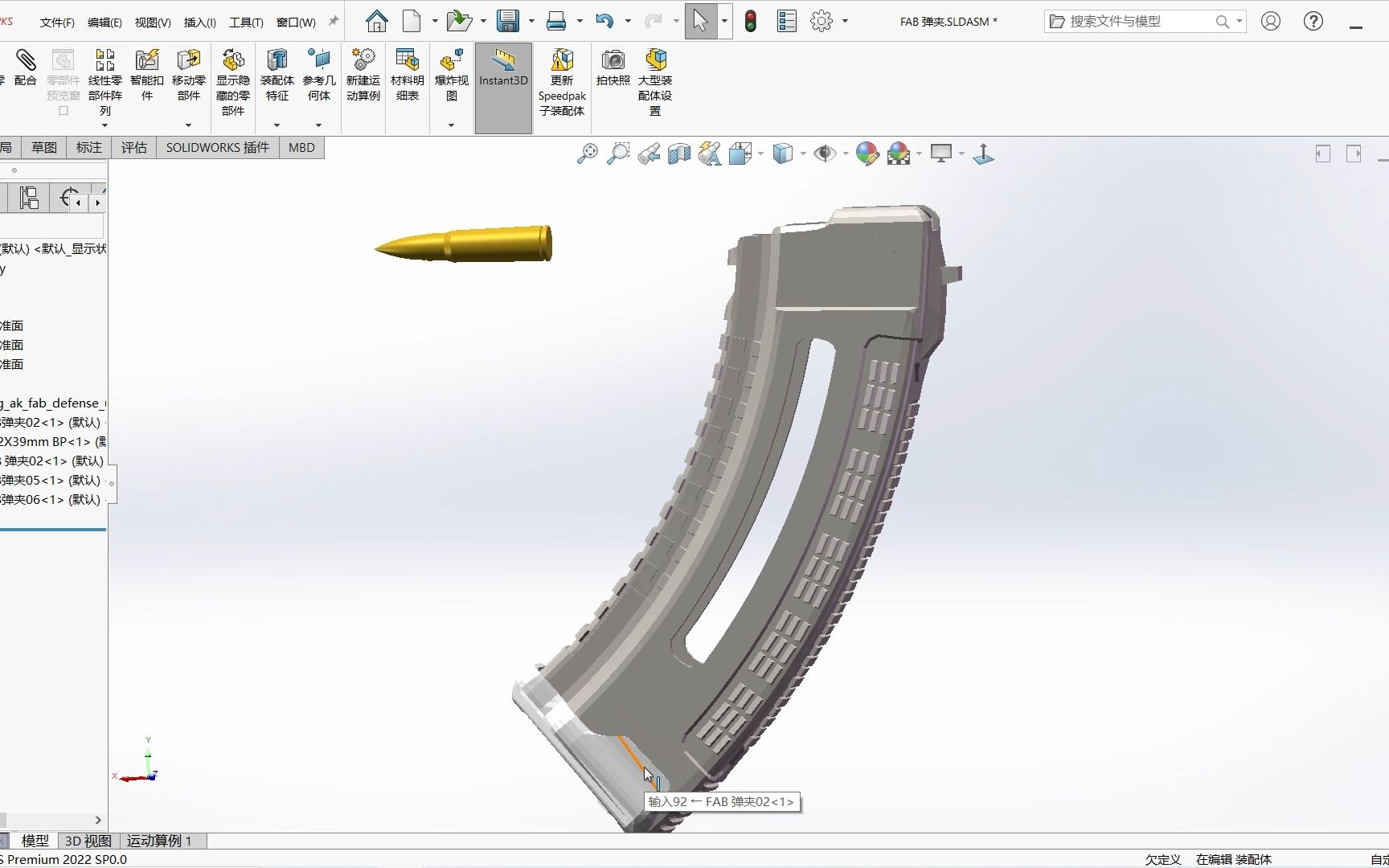Open file folder icon
This screenshot has height=868, width=1389.
click(x=458, y=21)
